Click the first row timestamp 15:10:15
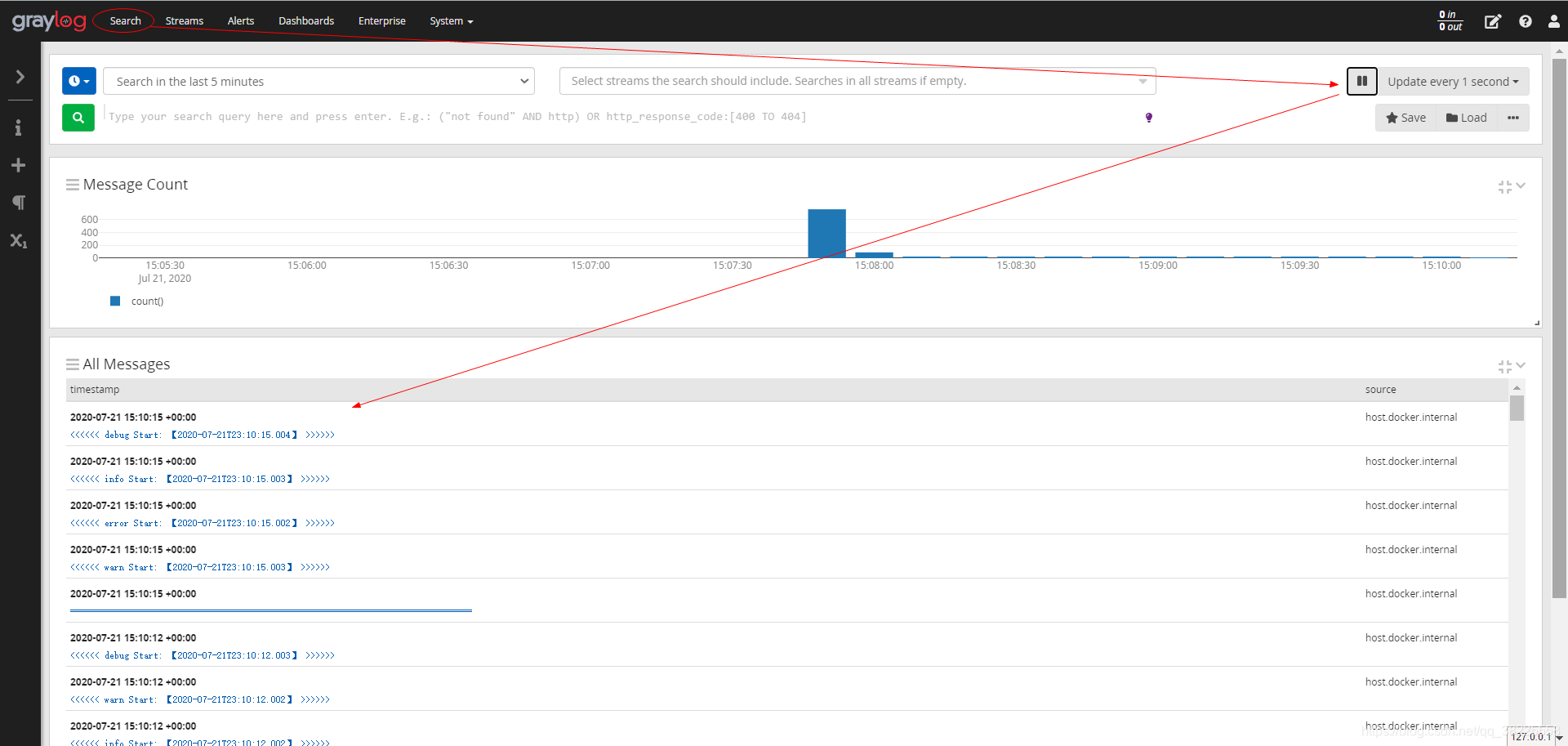 (133, 418)
